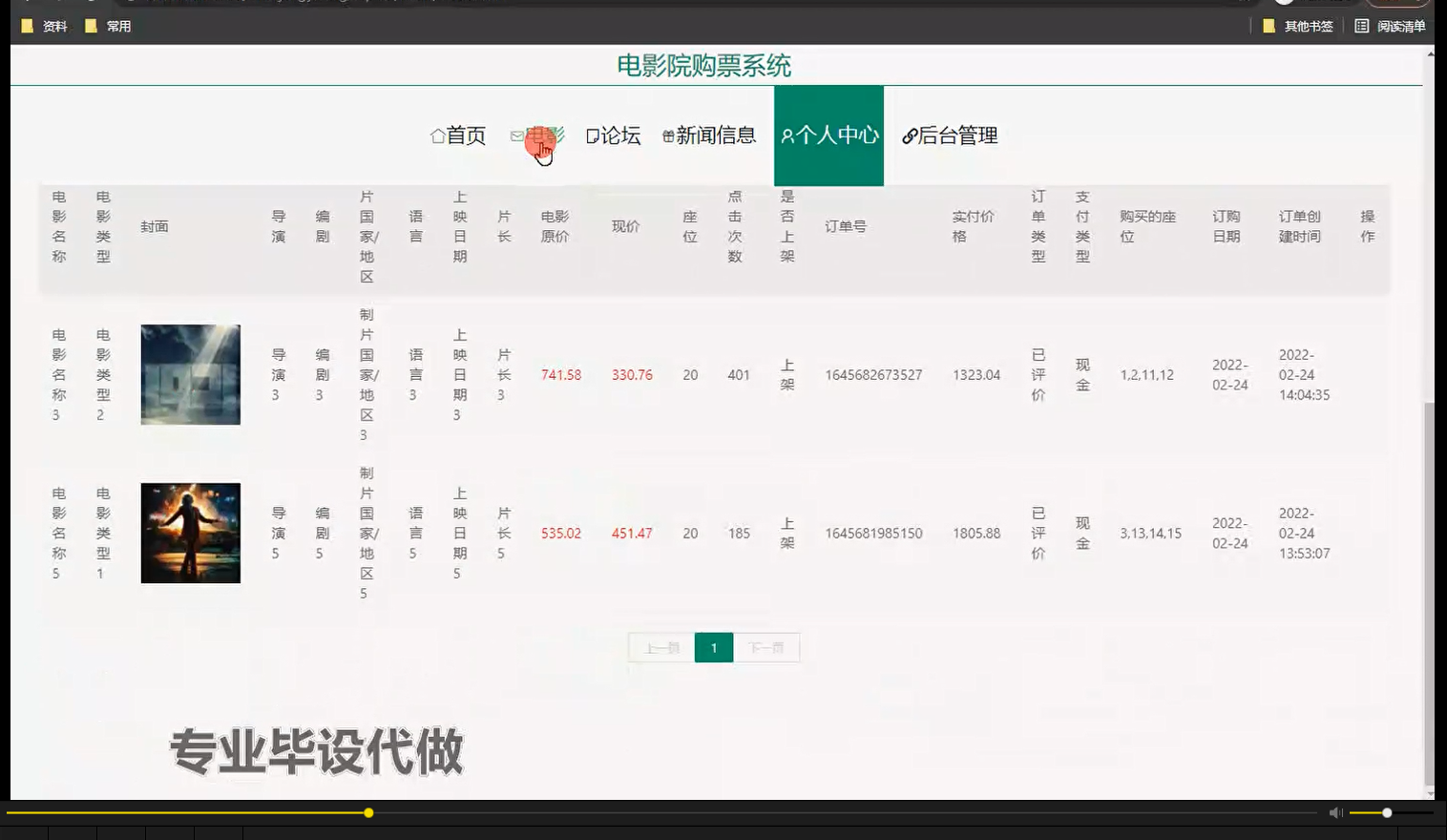
Task: Click the icon beside 新闻信息
Action: click(667, 135)
